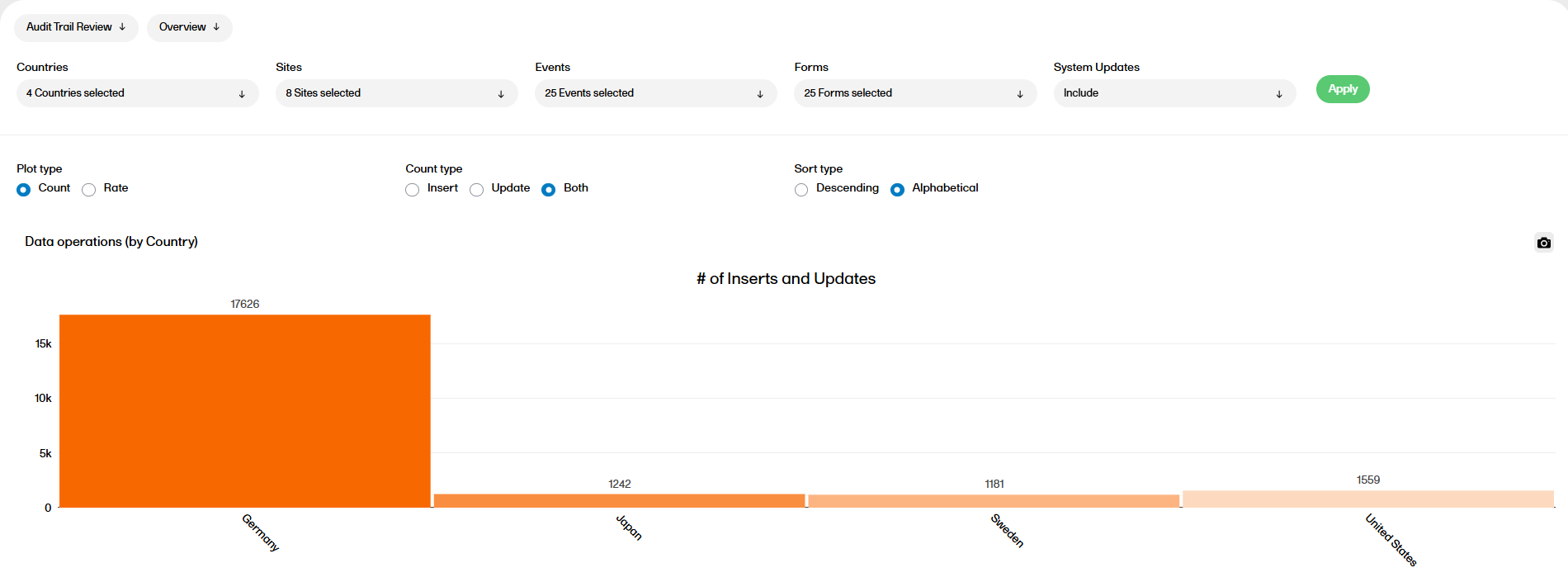1568x577 pixels.
Task: Expand System Updates Include dropdown
Action: [1174, 93]
